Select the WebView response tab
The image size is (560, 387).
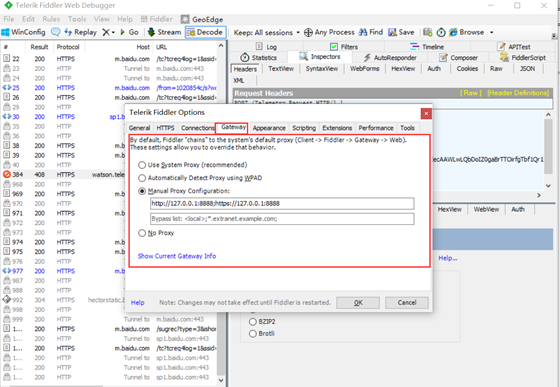click(x=486, y=209)
